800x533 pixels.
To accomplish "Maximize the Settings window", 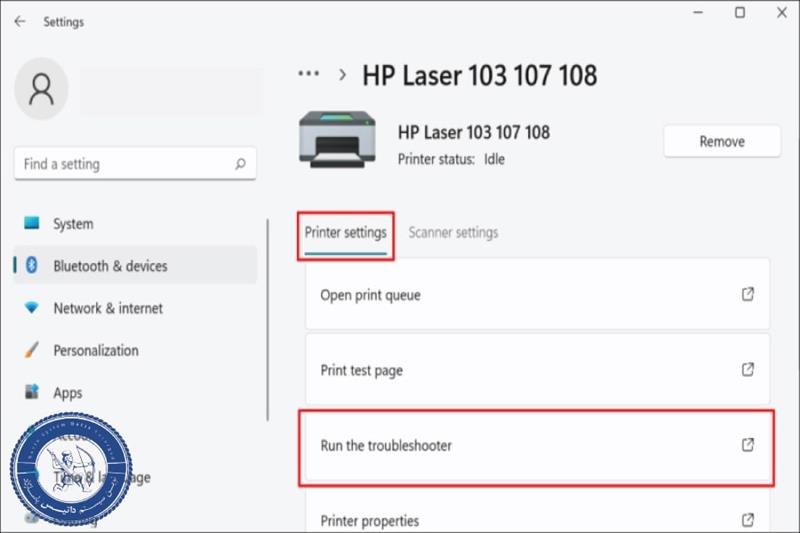I will point(740,13).
